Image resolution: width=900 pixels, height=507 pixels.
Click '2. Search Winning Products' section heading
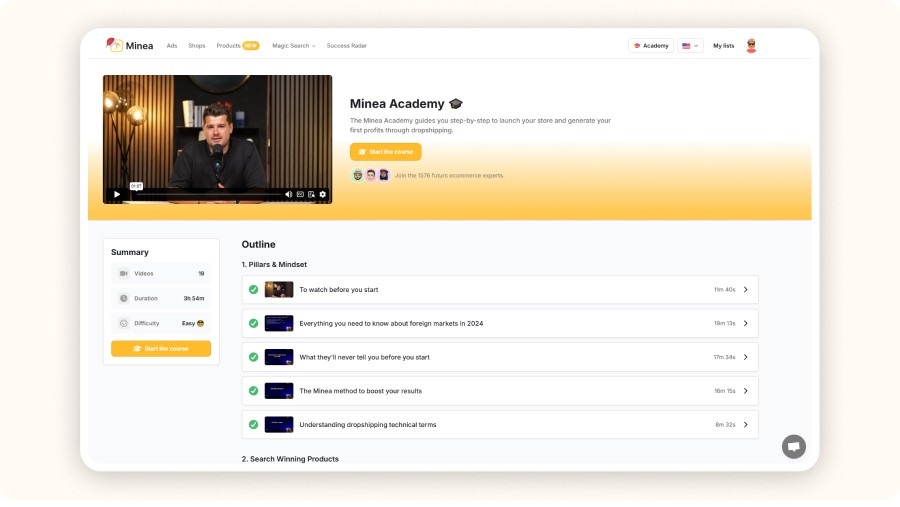point(290,459)
